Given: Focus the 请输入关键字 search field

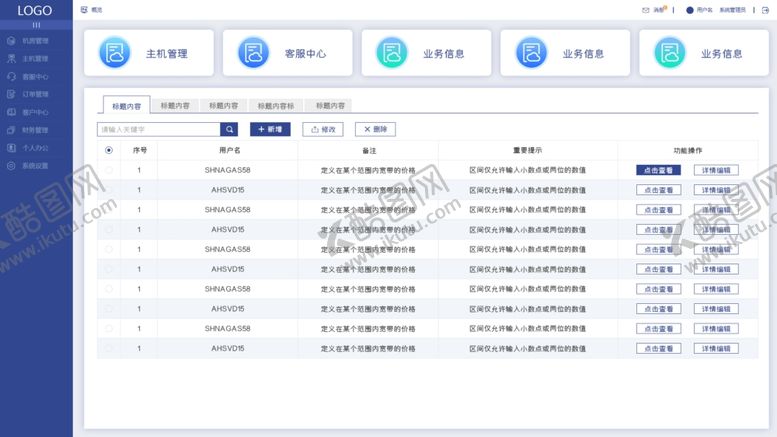Looking at the screenshot, I should click(x=159, y=129).
